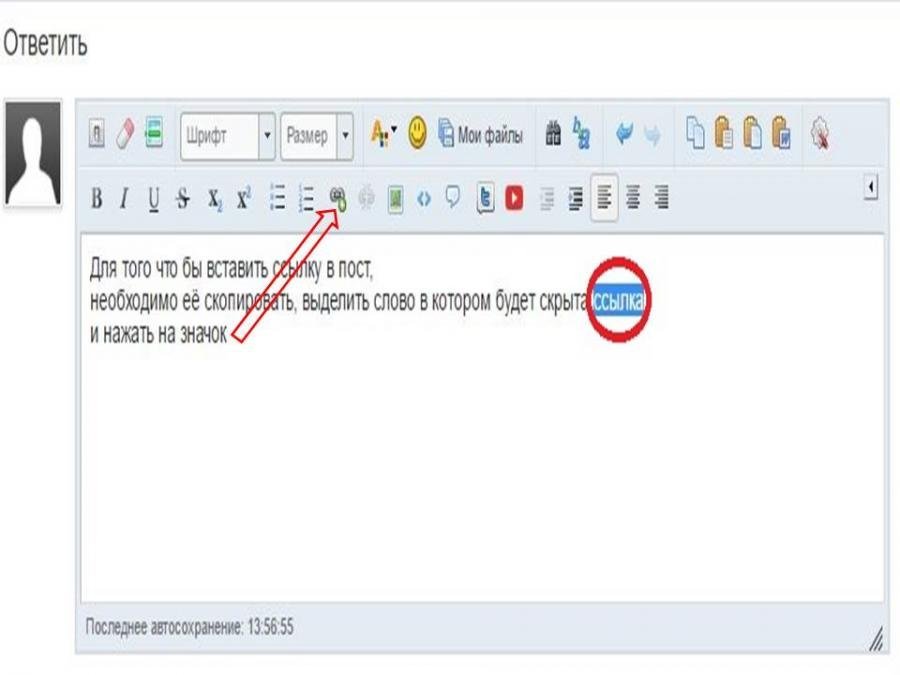Toggle underline formatting
This screenshot has height=675, width=900.
click(153, 199)
